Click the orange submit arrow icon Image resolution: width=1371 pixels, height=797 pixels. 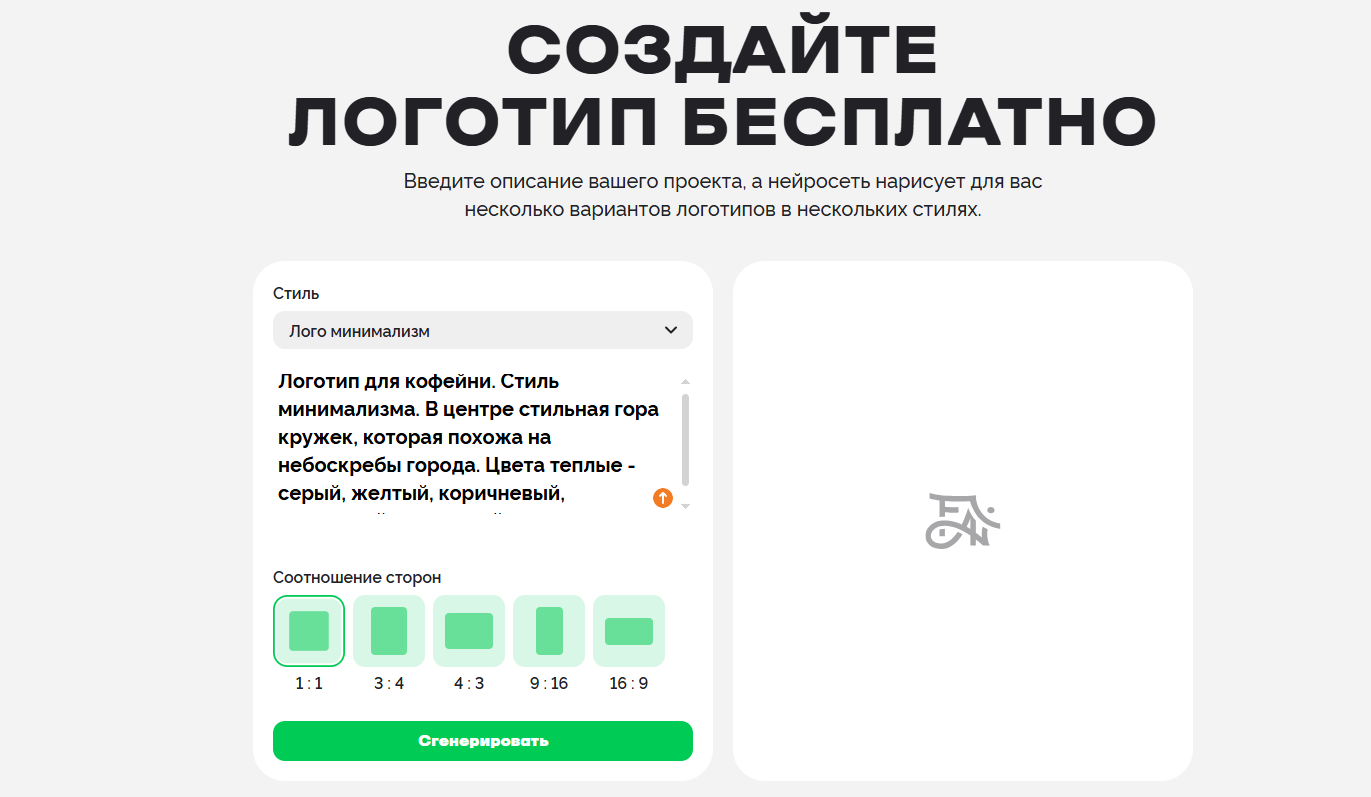click(662, 497)
